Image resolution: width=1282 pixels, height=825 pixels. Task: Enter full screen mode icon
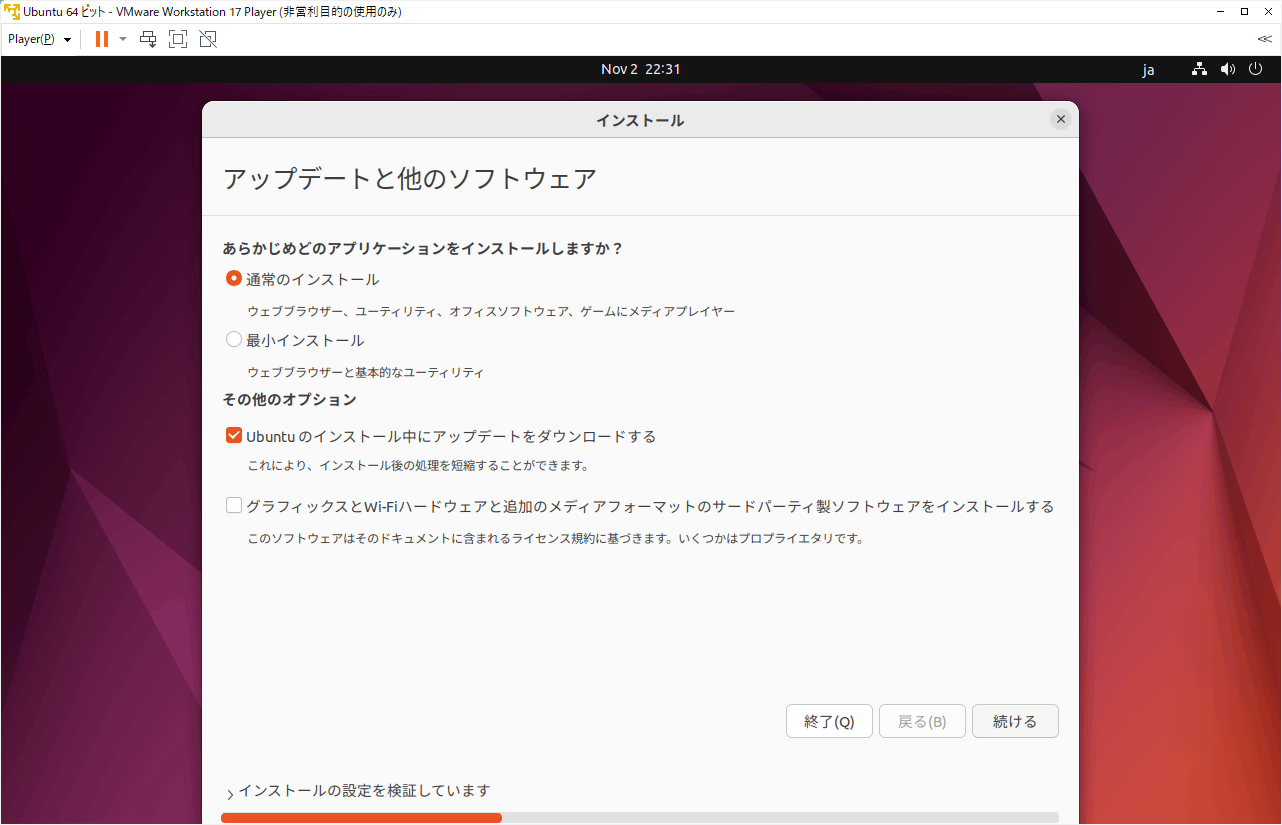[178, 39]
